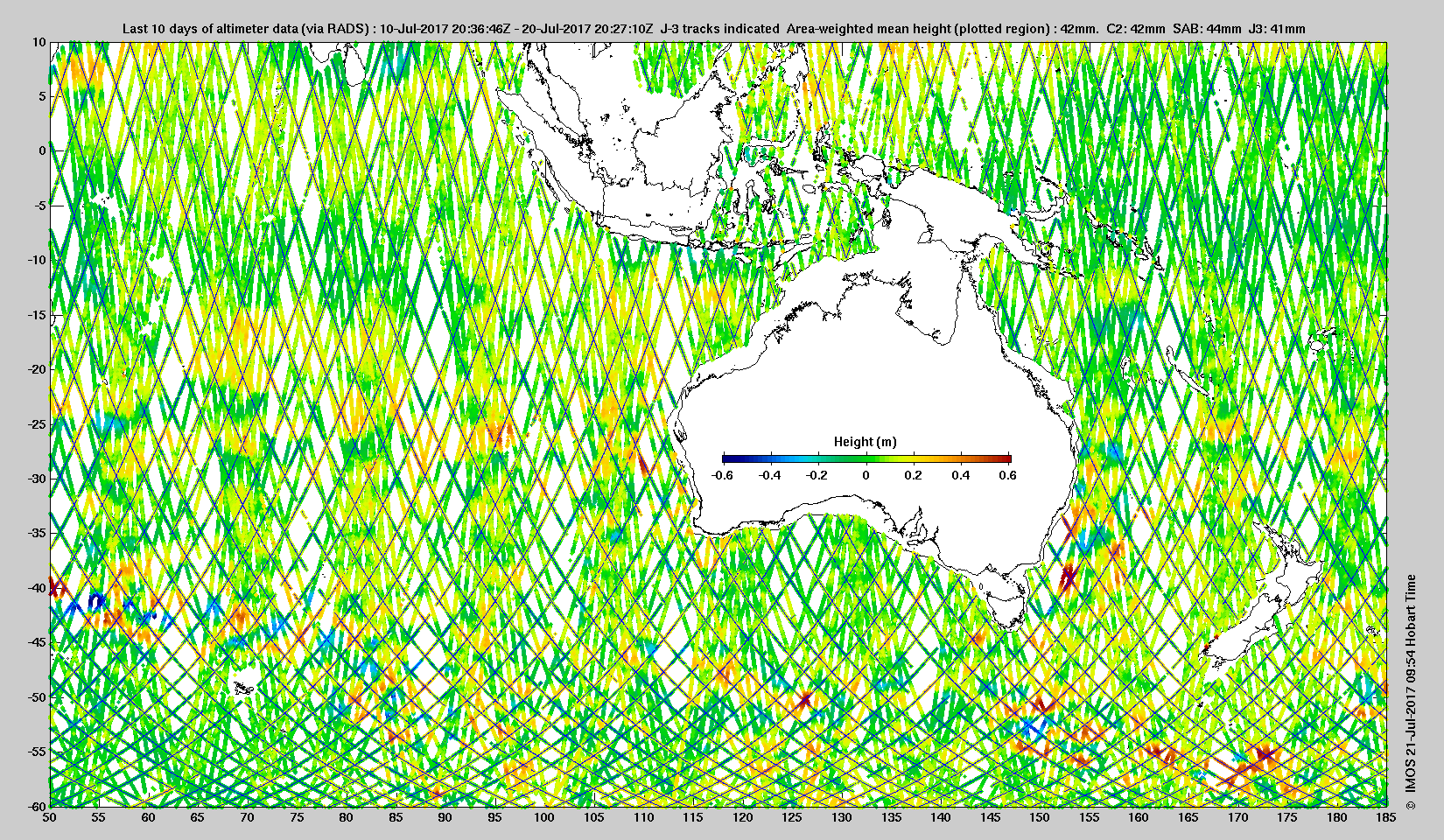Click longitude tick label '170' on bottom axis

[1237, 817]
